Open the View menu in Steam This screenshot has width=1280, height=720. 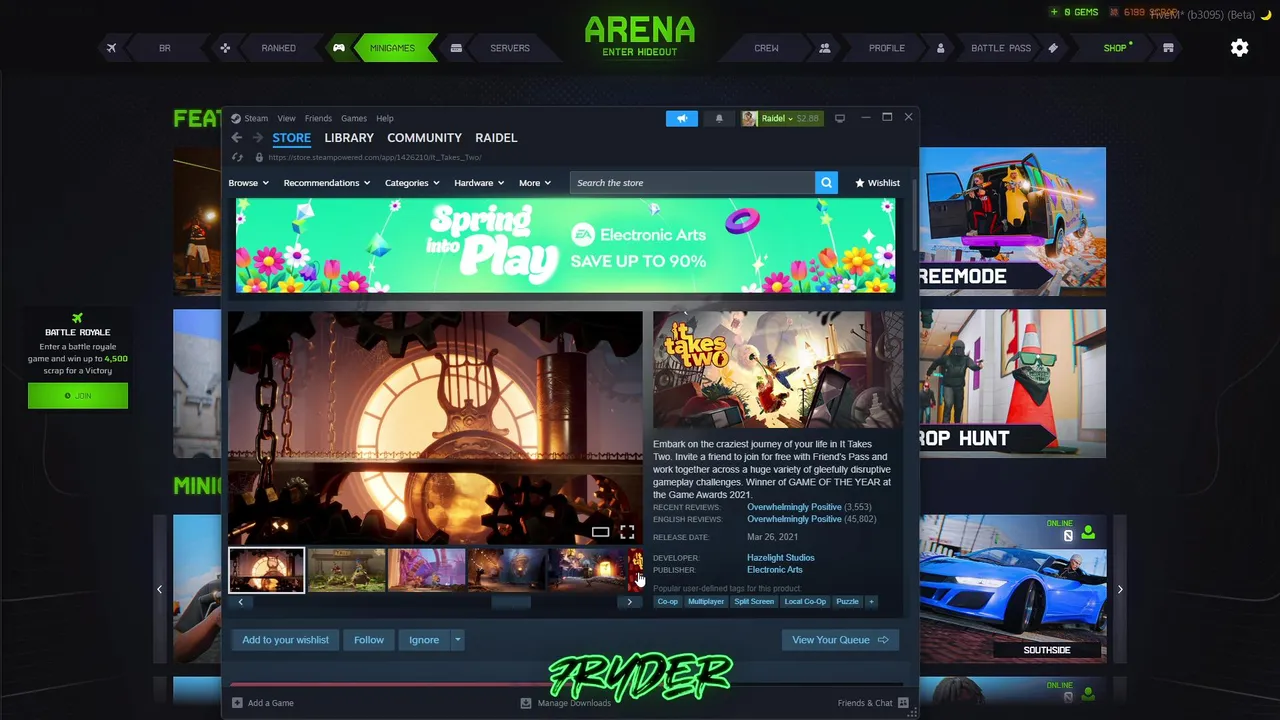[x=286, y=118]
